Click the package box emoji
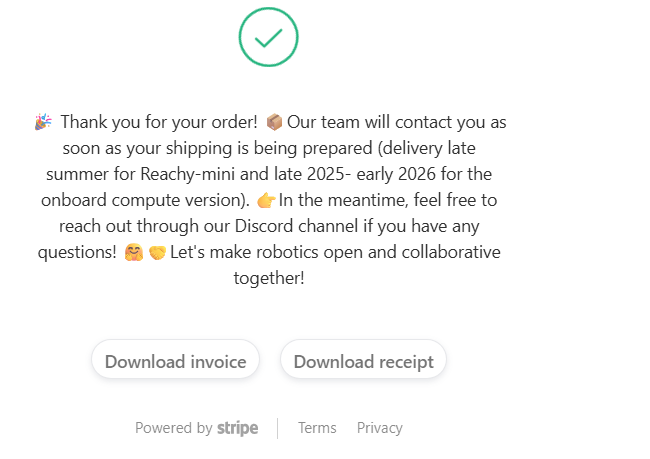The height and width of the screenshot is (459, 650). click(x=274, y=122)
